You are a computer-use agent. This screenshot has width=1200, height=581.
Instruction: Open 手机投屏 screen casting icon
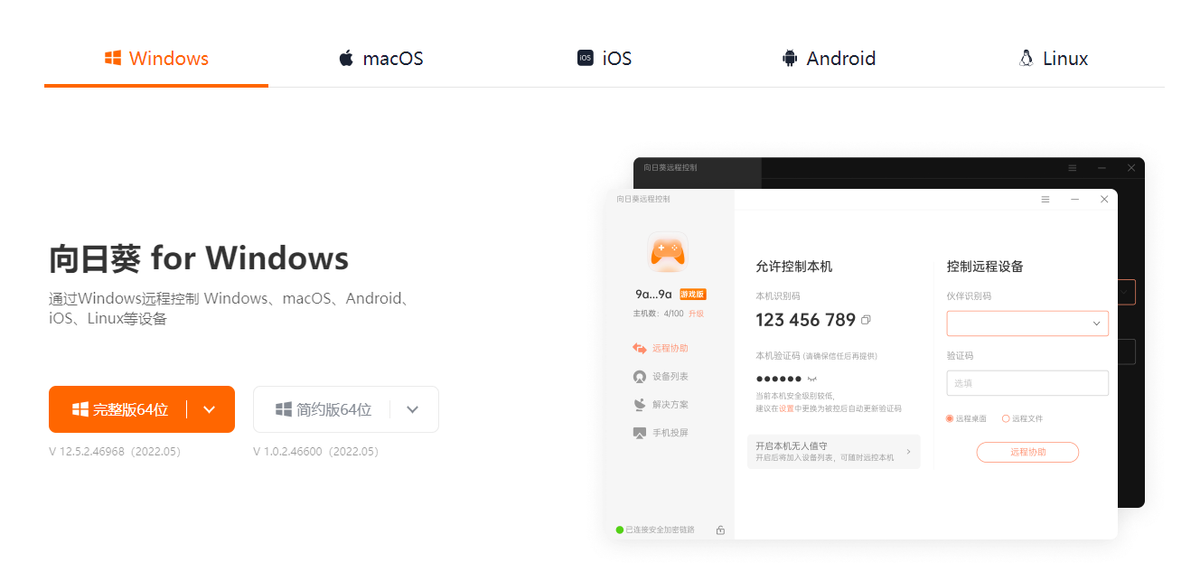(640, 433)
